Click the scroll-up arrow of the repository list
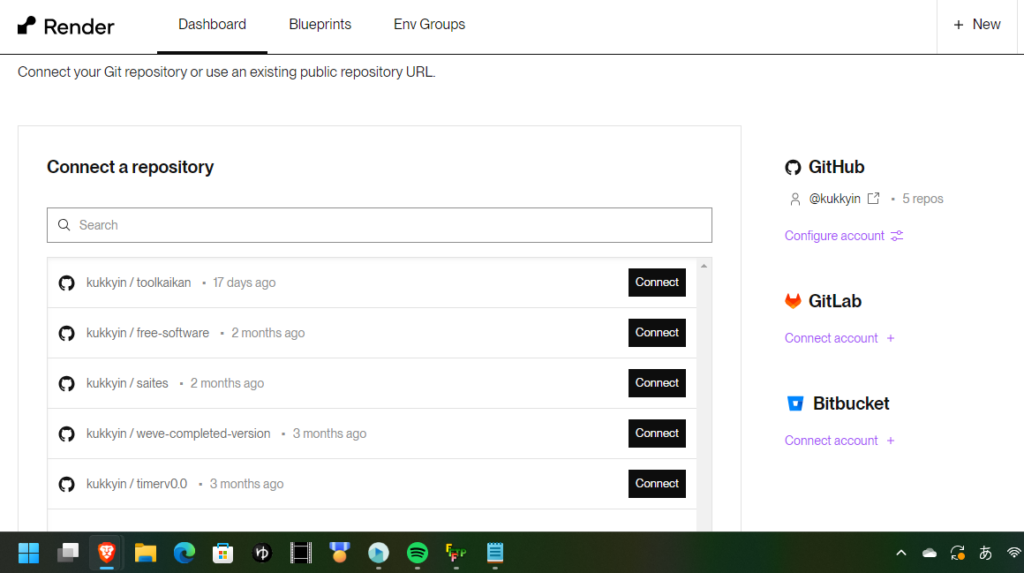Image resolution: width=1024 pixels, height=573 pixels. coord(704,266)
